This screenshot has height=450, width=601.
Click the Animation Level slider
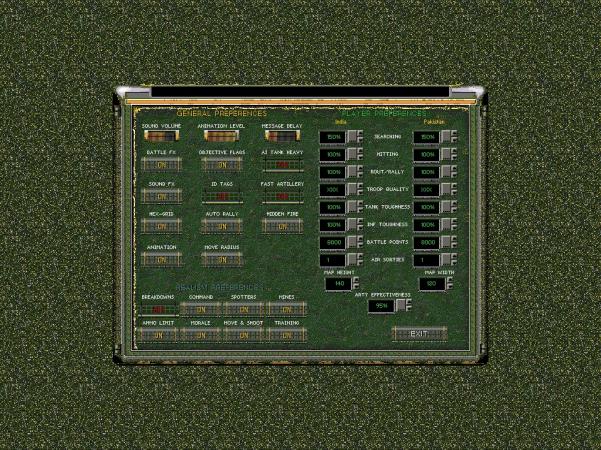pyautogui.click(x=220, y=136)
